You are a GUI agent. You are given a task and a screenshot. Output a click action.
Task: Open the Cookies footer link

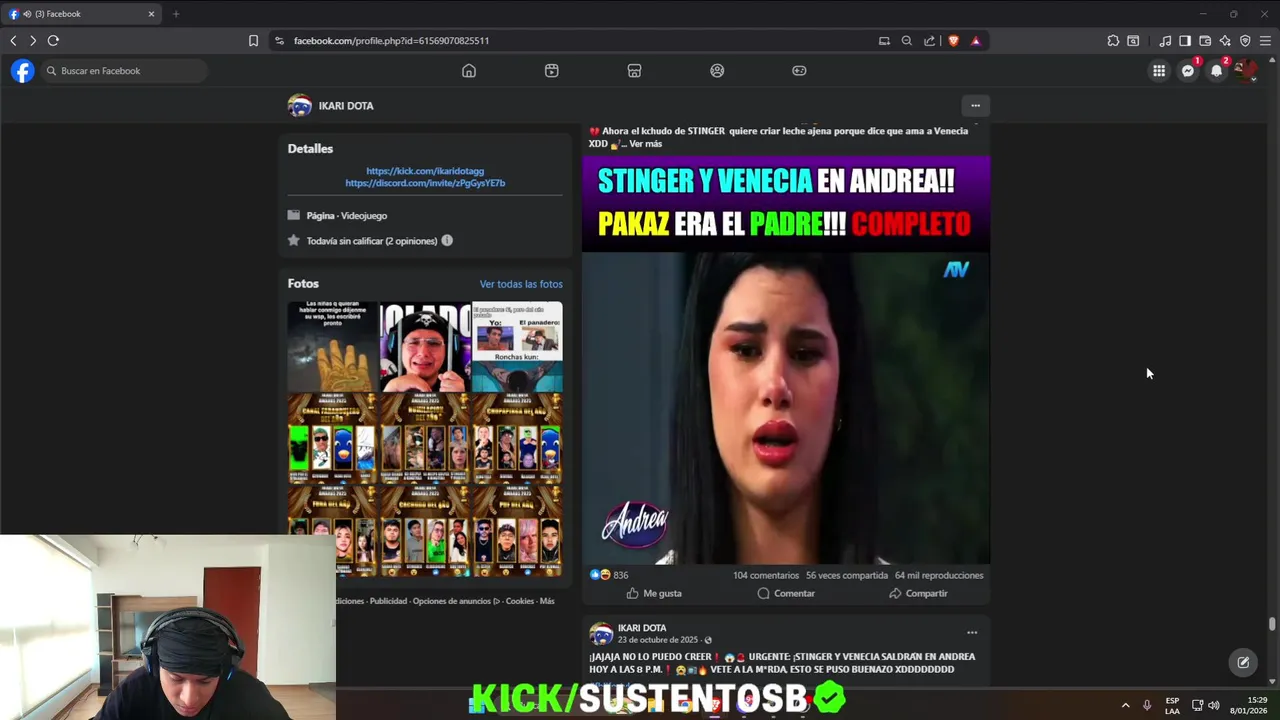coord(520,602)
